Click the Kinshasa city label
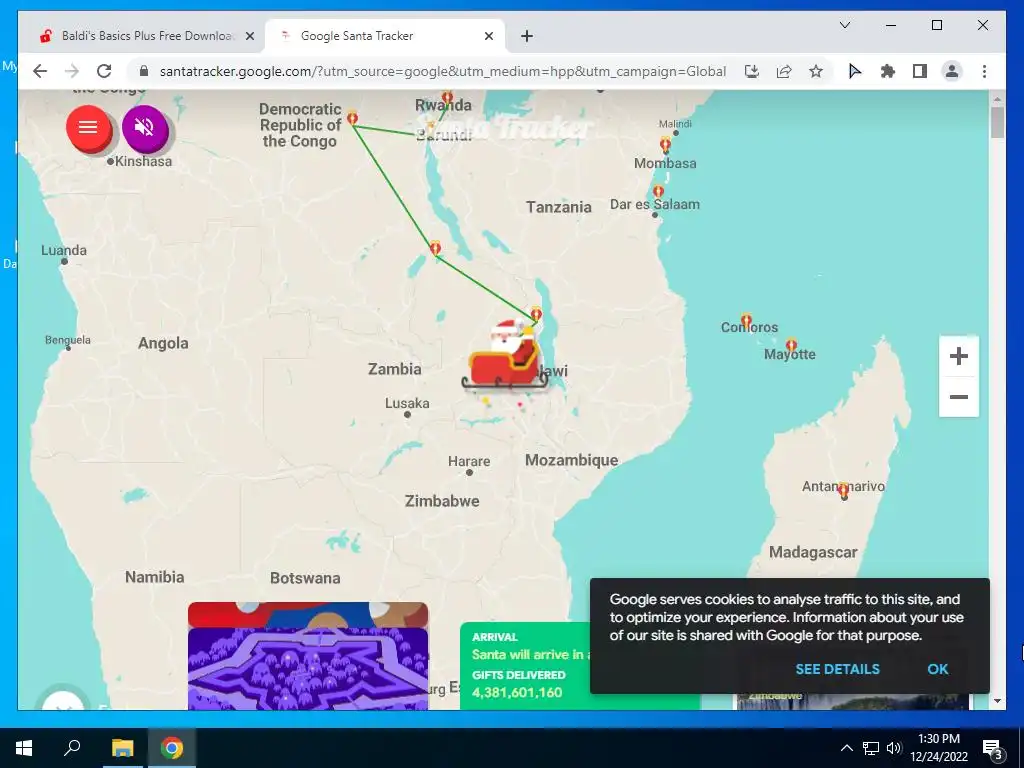Screen dimensions: 1024x768 coord(143,161)
